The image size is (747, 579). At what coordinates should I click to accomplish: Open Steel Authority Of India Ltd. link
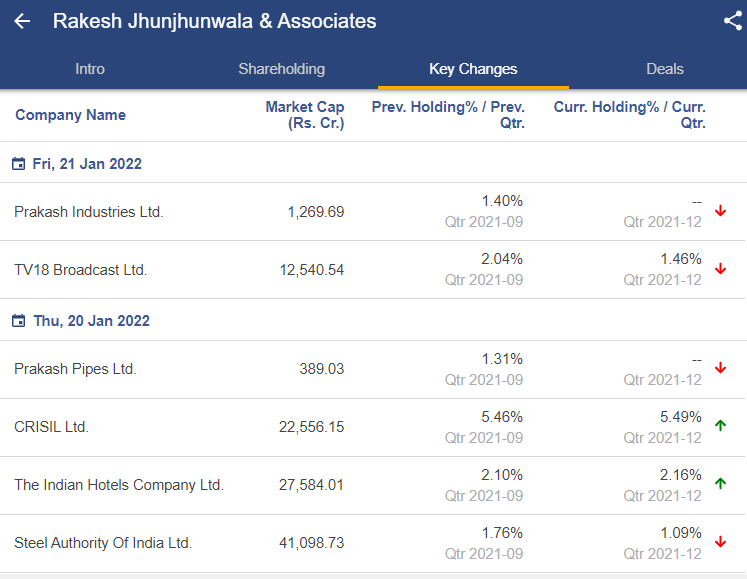103,543
